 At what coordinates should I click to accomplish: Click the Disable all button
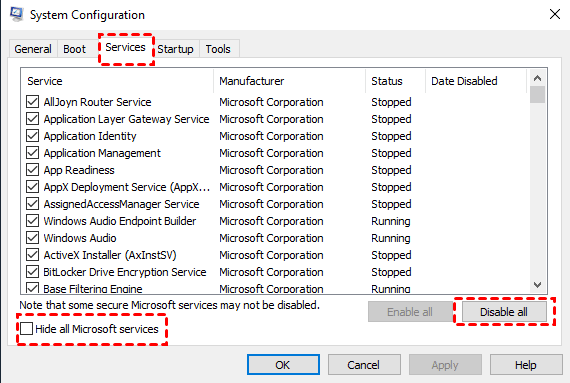coord(504,312)
